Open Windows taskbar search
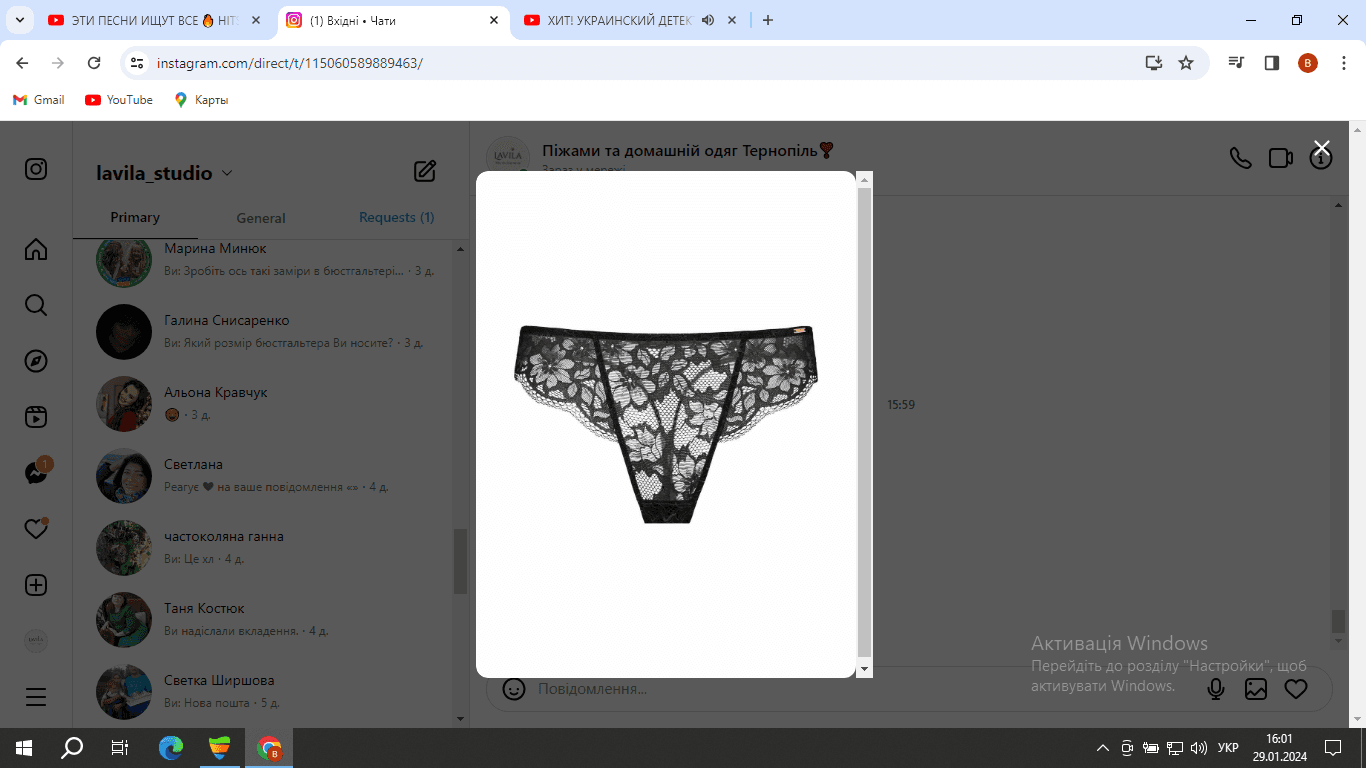1366x768 pixels. tap(72, 748)
